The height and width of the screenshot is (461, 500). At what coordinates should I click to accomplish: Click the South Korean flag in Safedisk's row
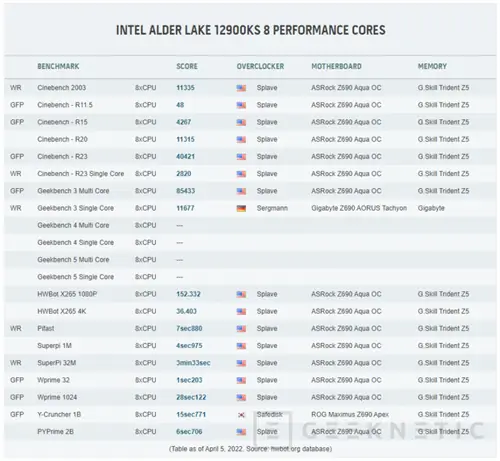click(x=241, y=415)
